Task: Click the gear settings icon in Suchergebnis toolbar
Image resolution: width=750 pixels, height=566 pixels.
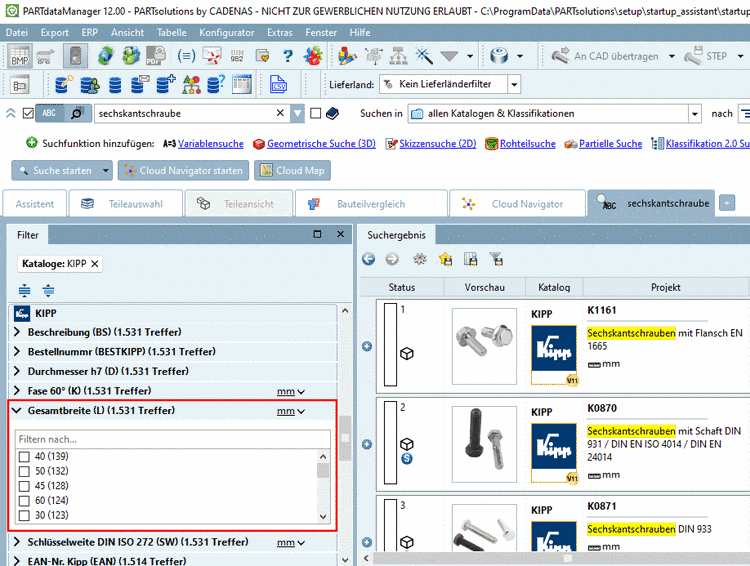Action: point(420,259)
